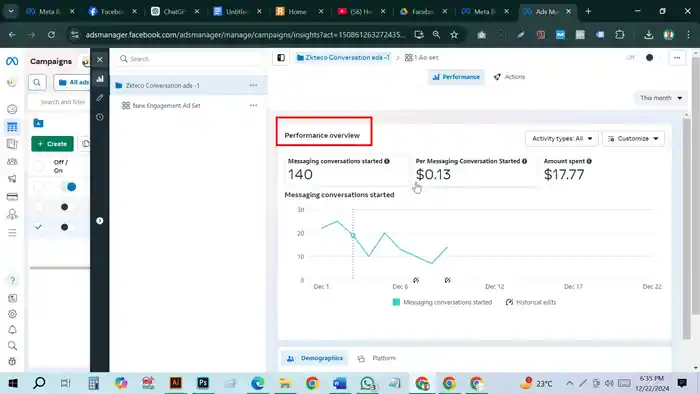Viewport: 700px width, 394px height.
Task: Switch to the Actions tab
Action: click(509, 77)
